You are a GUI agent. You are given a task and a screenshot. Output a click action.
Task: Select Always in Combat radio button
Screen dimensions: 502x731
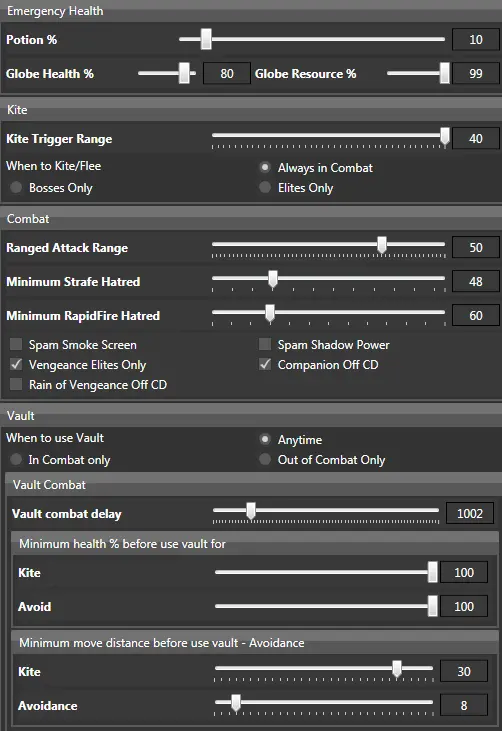click(x=265, y=167)
